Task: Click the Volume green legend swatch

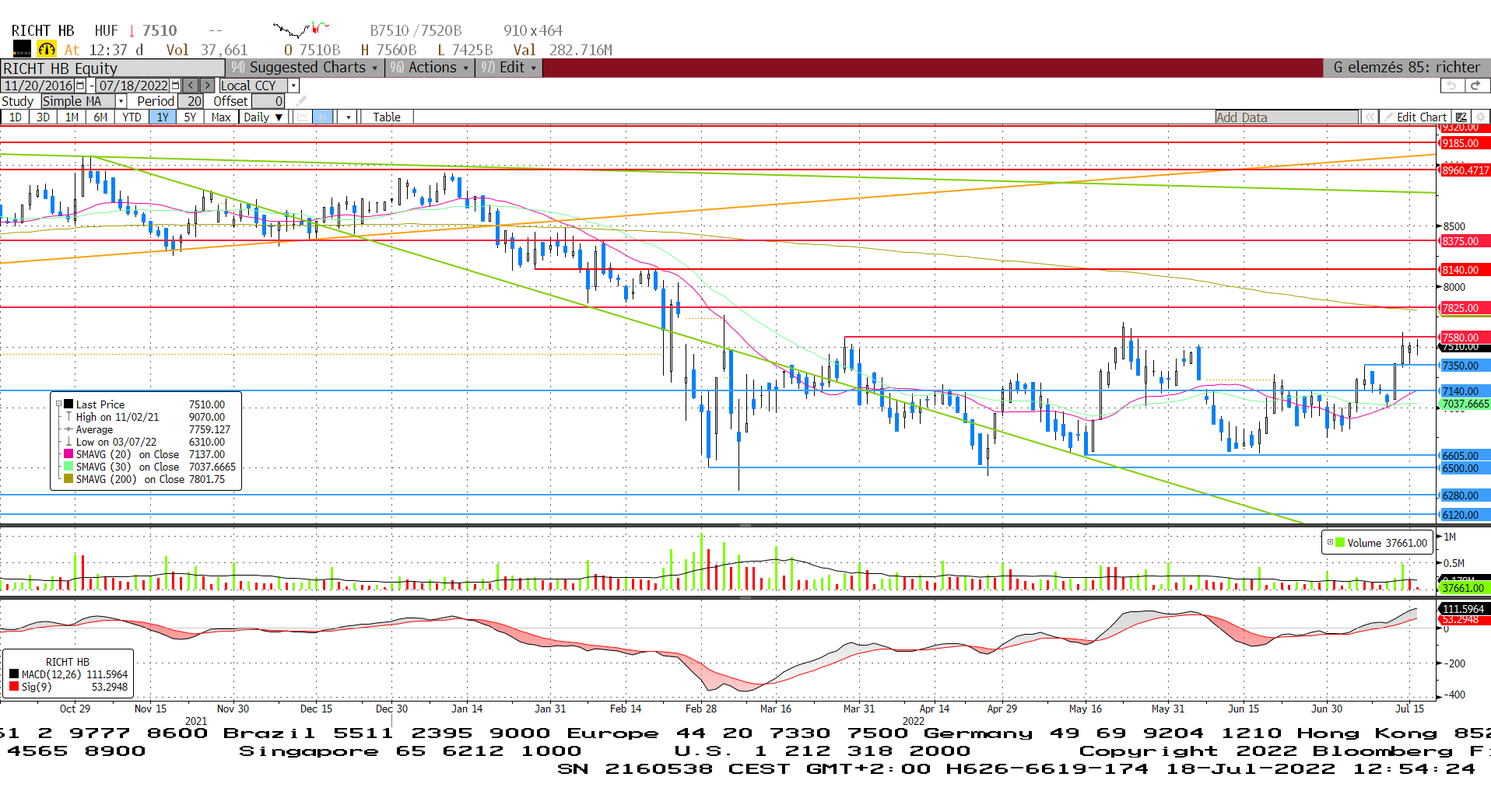Action: pyautogui.click(x=1340, y=543)
